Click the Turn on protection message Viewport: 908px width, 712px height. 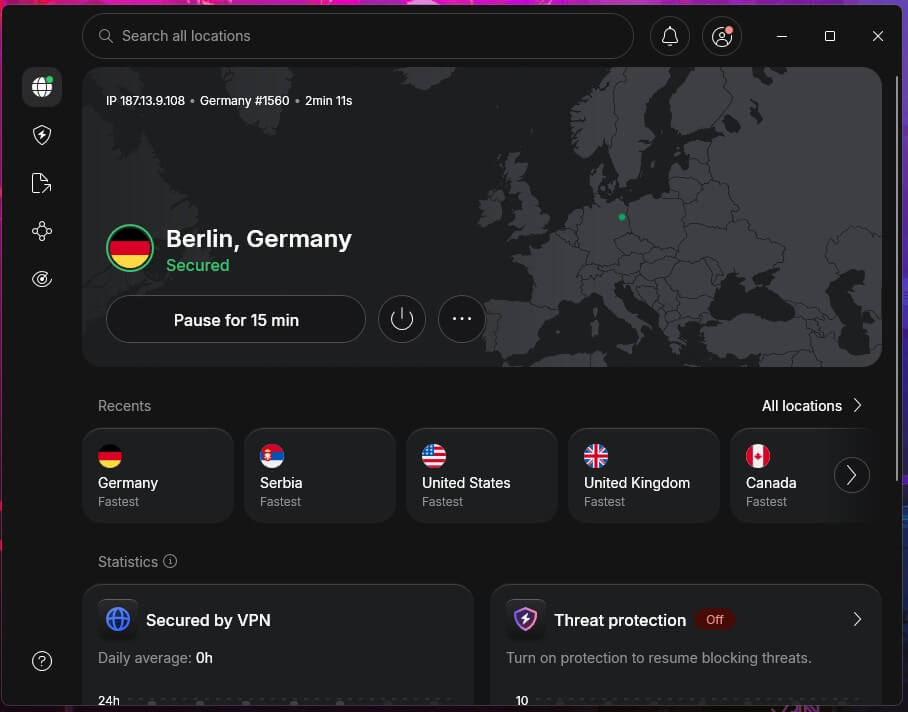coord(659,658)
